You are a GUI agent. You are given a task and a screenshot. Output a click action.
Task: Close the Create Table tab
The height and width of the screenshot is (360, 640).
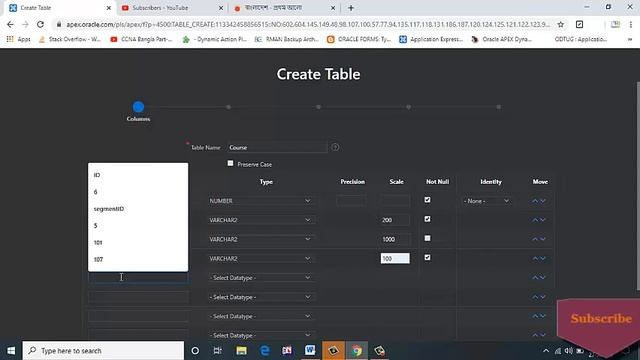point(109,8)
